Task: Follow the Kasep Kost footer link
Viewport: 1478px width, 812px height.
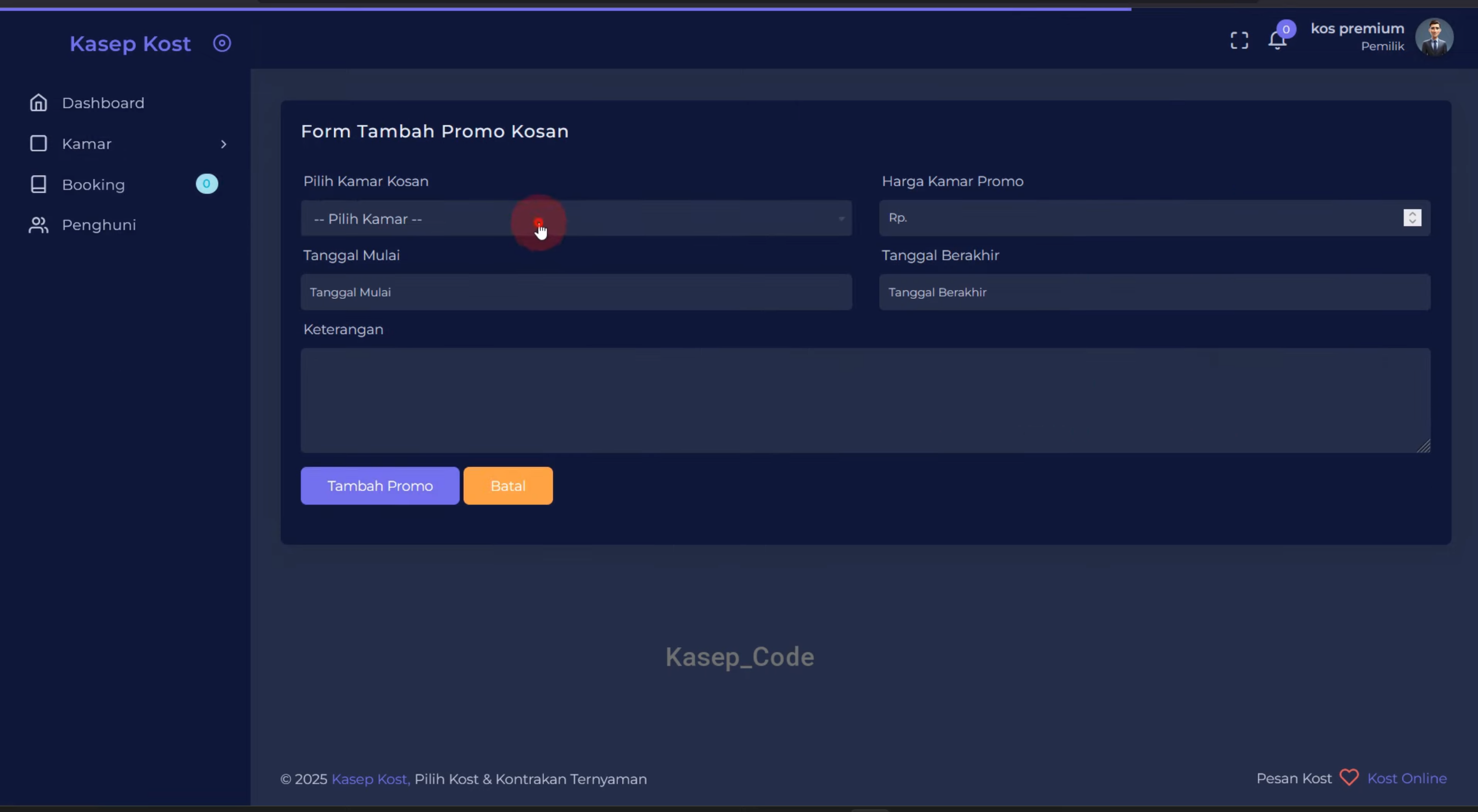Action: point(371,780)
